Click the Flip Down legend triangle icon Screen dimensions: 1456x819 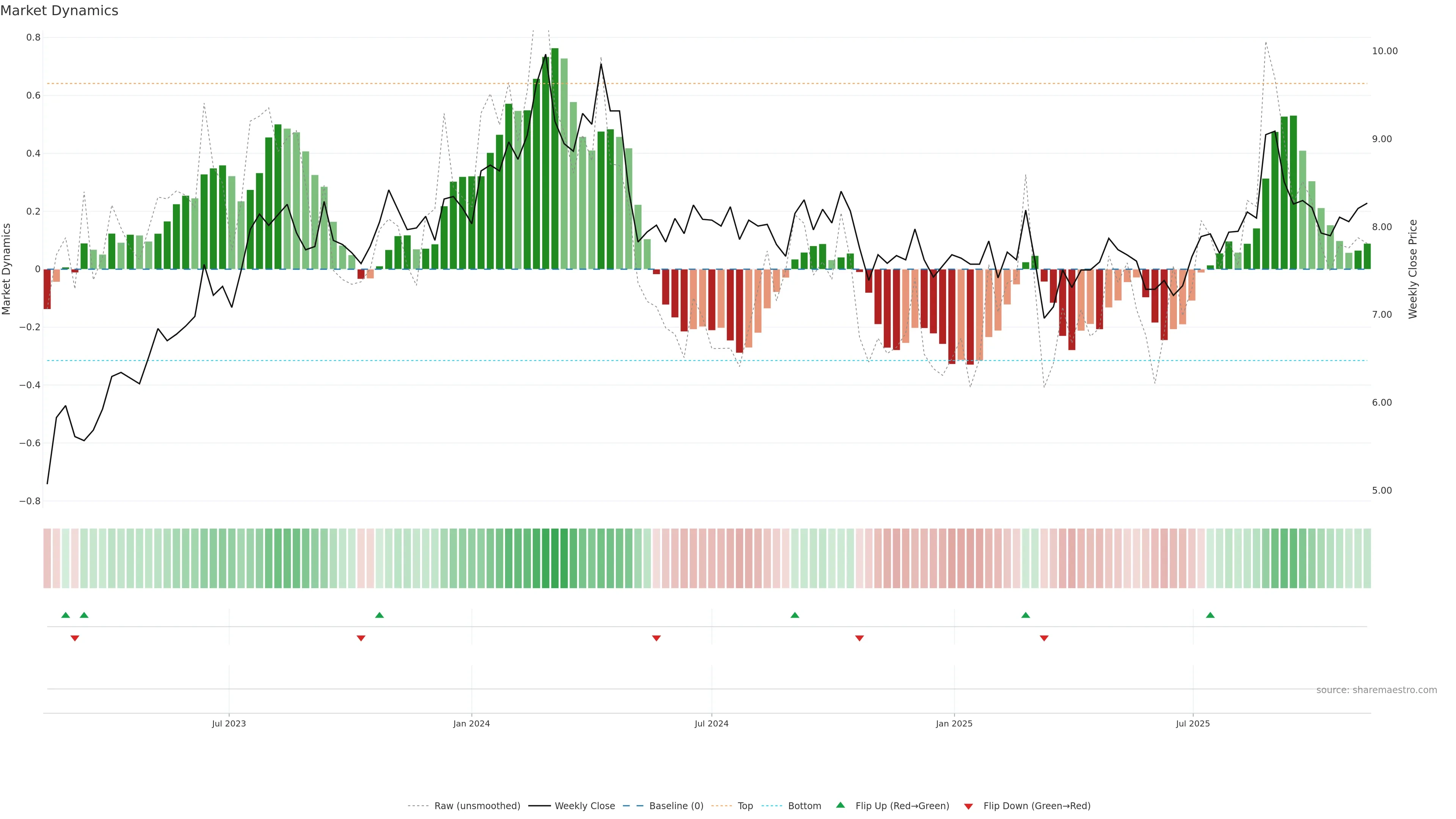coord(968,806)
